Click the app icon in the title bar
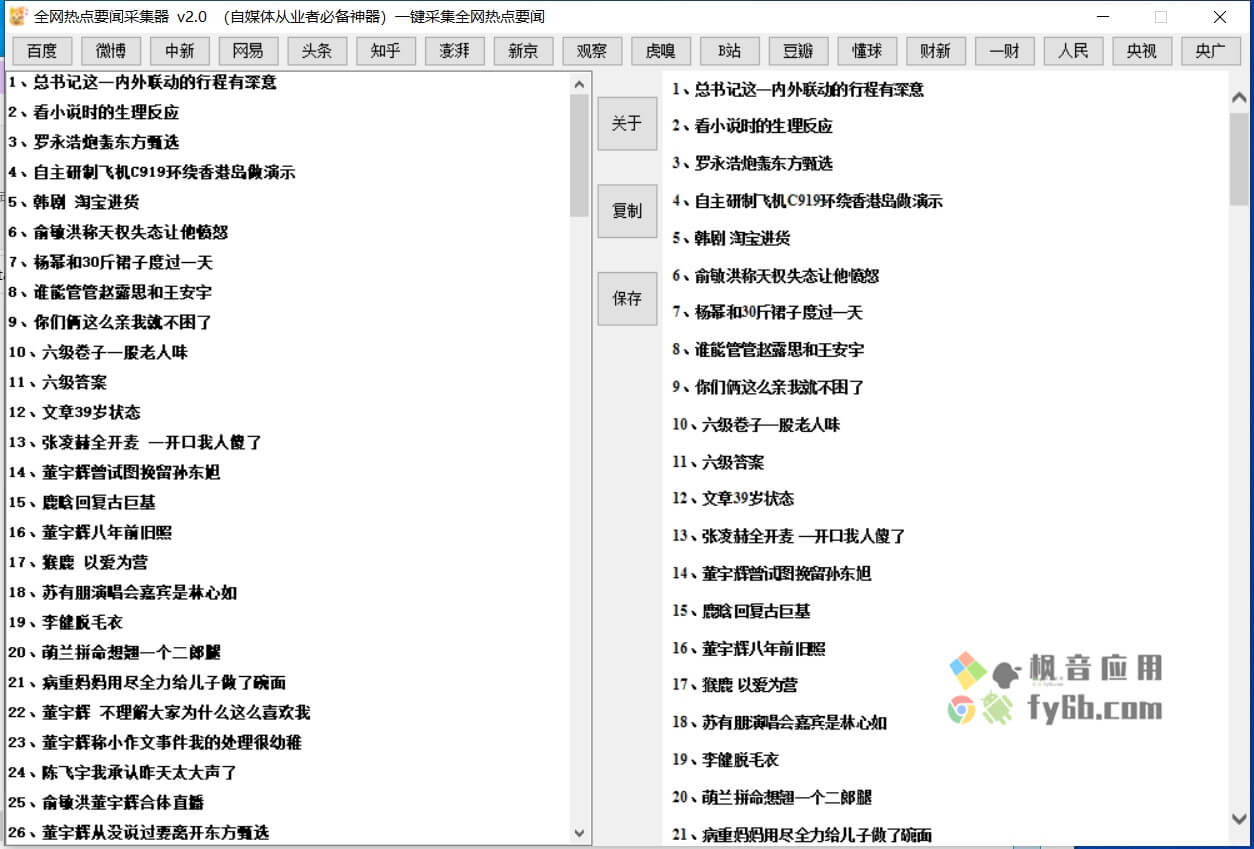1254x849 pixels. (x=17, y=16)
